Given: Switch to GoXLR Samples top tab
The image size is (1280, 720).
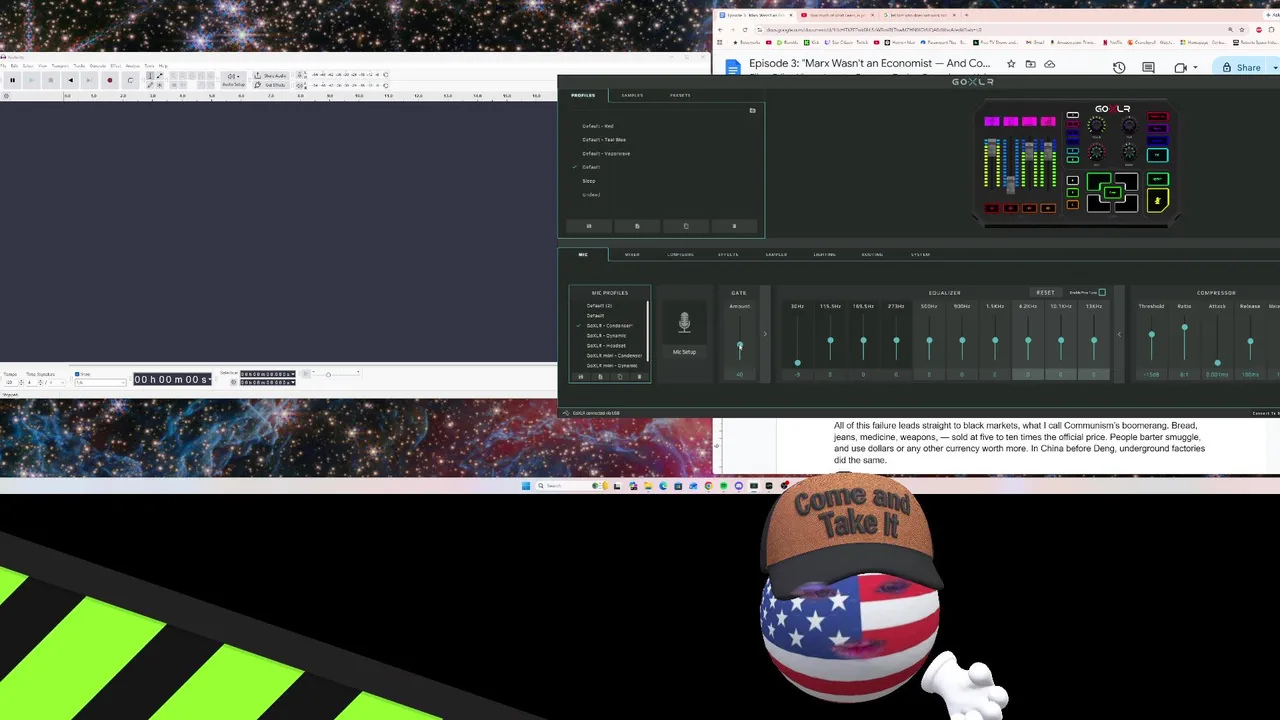Looking at the screenshot, I should [x=632, y=95].
